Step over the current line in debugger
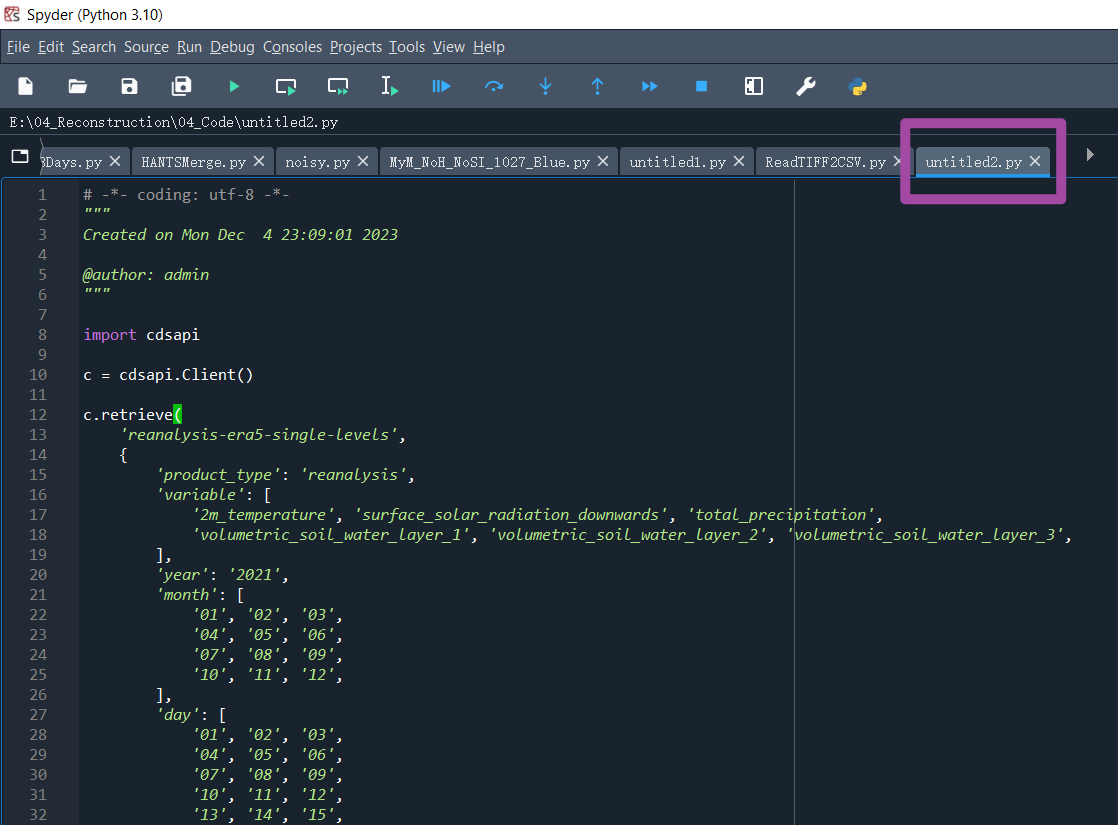The width and height of the screenshot is (1118, 825). [x=493, y=86]
